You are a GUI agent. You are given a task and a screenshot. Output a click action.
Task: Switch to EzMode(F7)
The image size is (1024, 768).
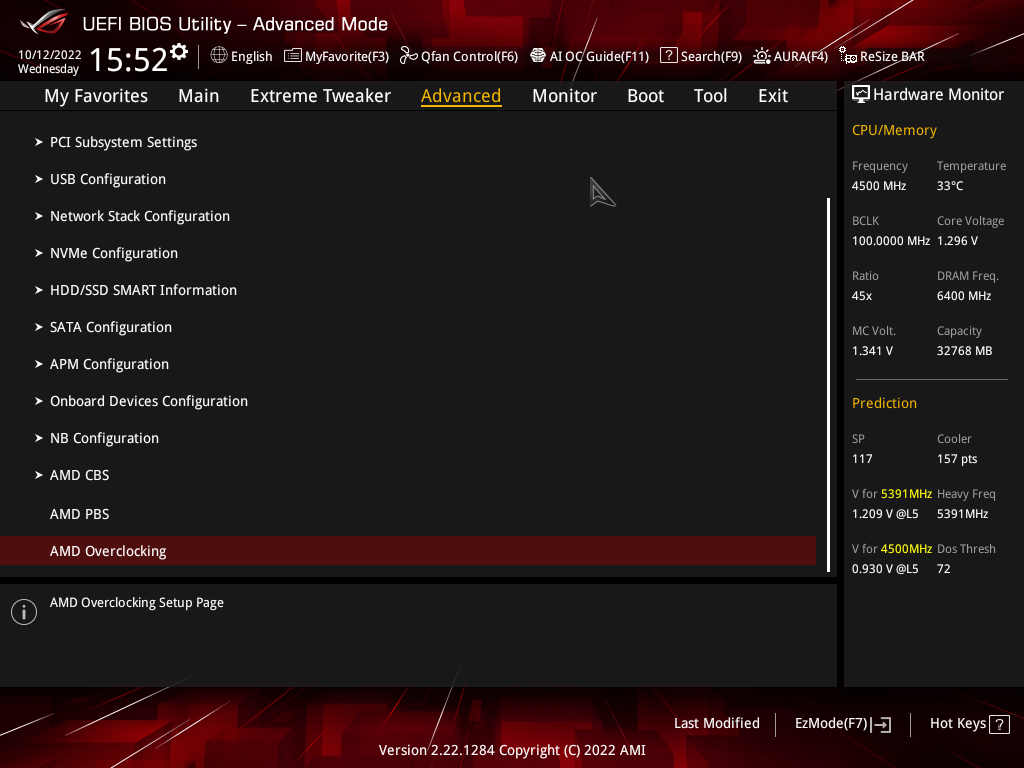point(842,724)
